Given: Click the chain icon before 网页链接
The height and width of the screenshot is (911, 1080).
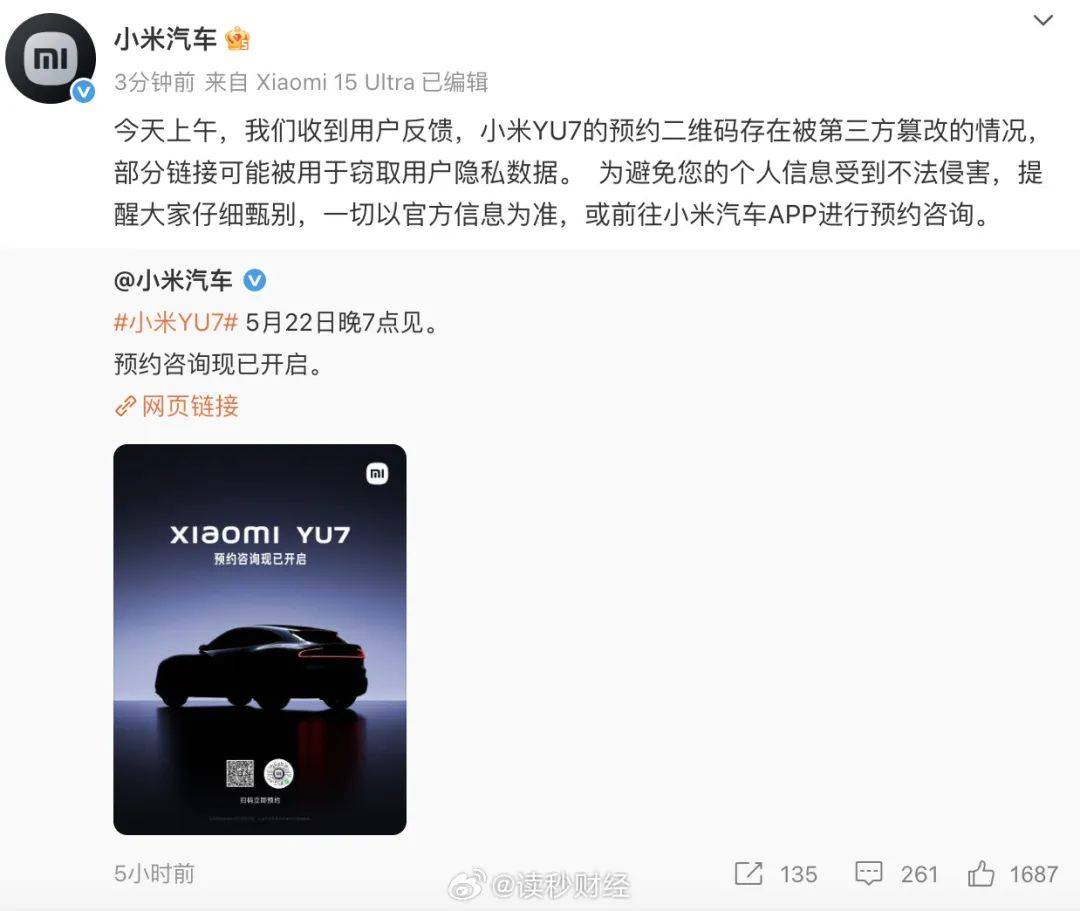Looking at the screenshot, I should click(x=125, y=406).
